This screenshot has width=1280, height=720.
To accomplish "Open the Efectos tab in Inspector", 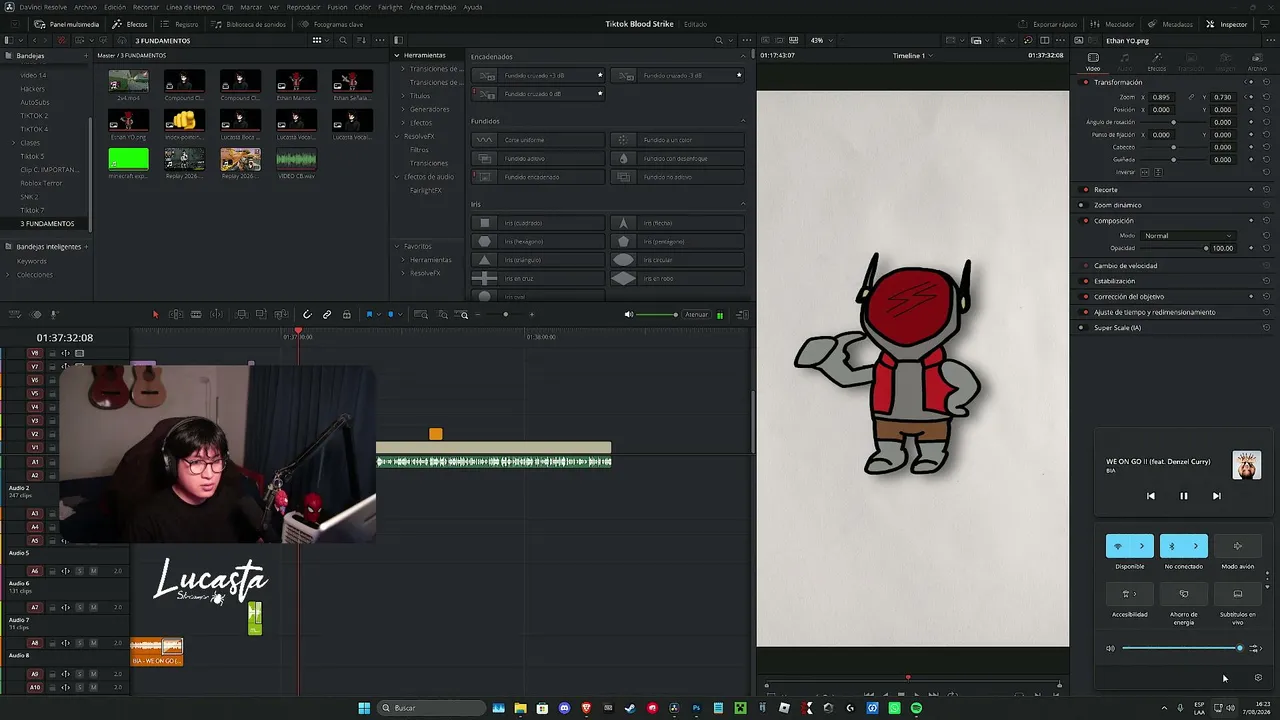I will pos(1156,61).
